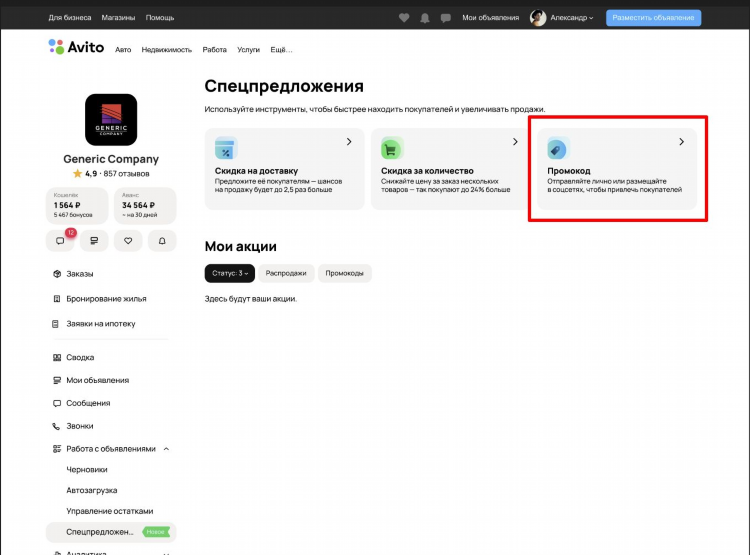Expand Ещё… categories menu
The image size is (750, 555).
pyautogui.click(x=281, y=50)
